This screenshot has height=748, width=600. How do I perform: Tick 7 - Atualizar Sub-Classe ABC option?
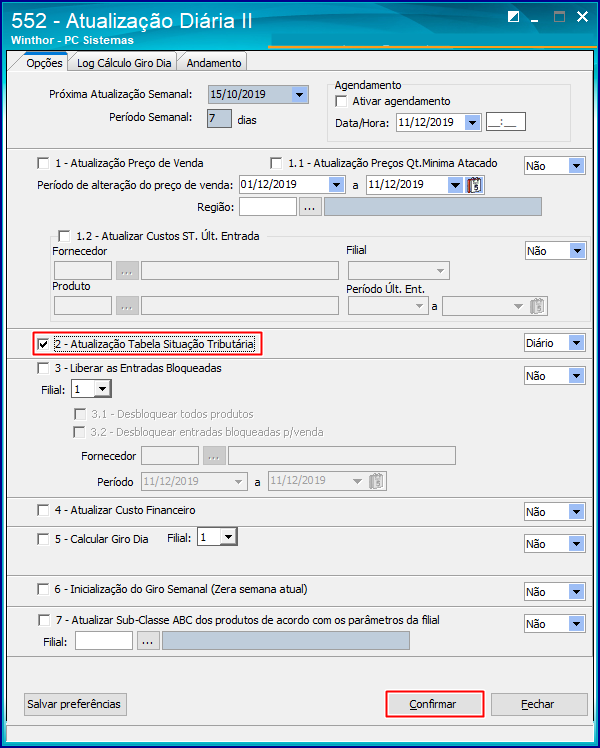pos(44,620)
